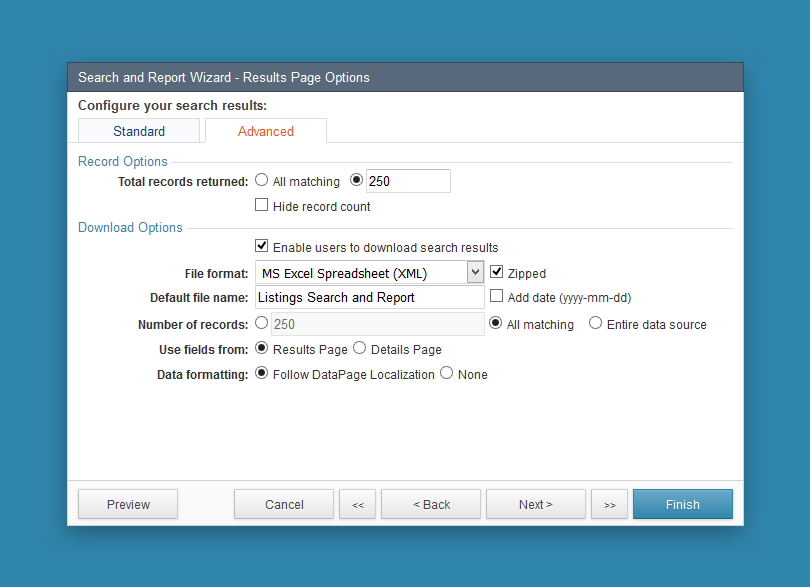Advance with the Next > button
The height and width of the screenshot is (587, 810).
(x=535, y=504)
